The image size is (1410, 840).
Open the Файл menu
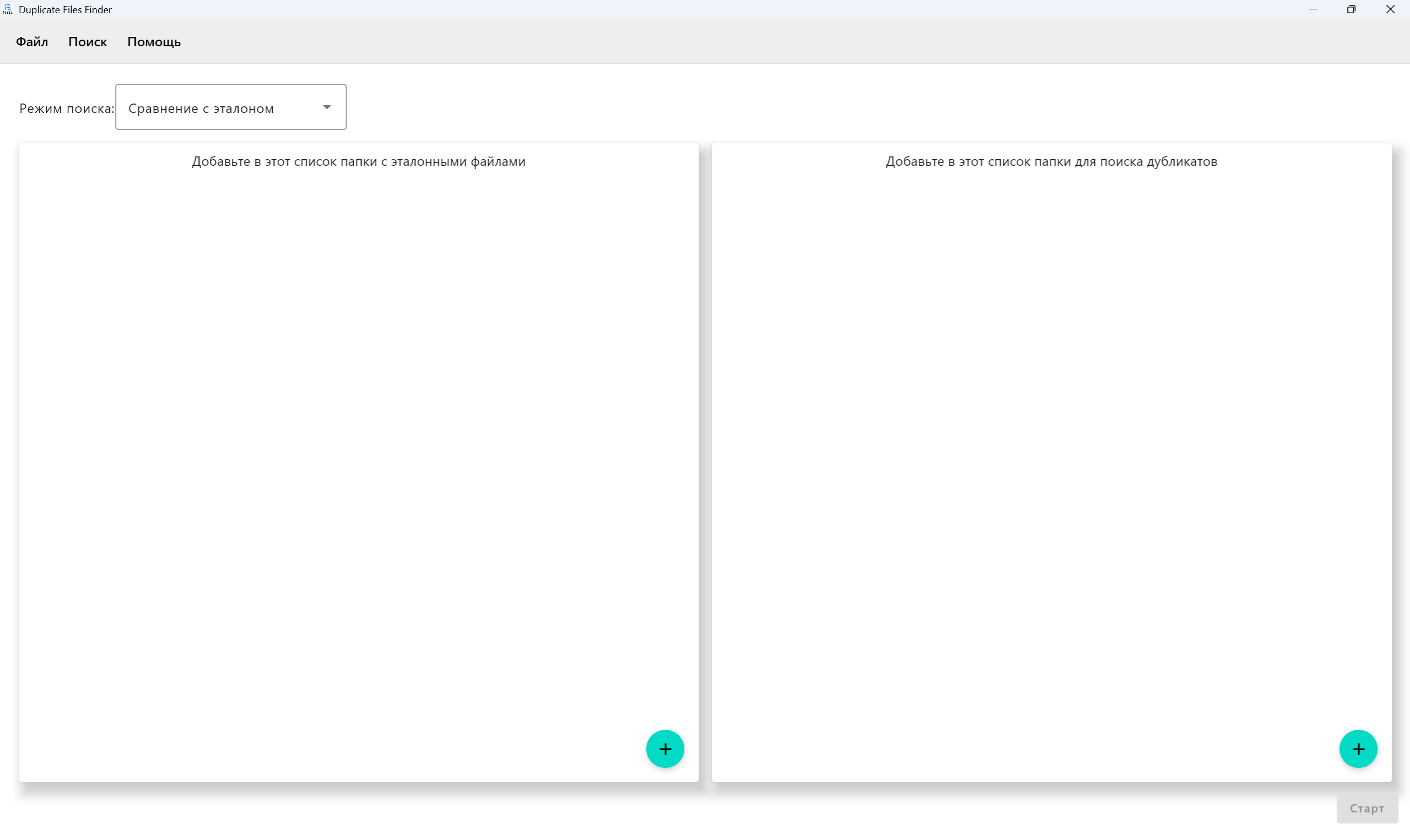pyautogui.click(x=32, y=42)
